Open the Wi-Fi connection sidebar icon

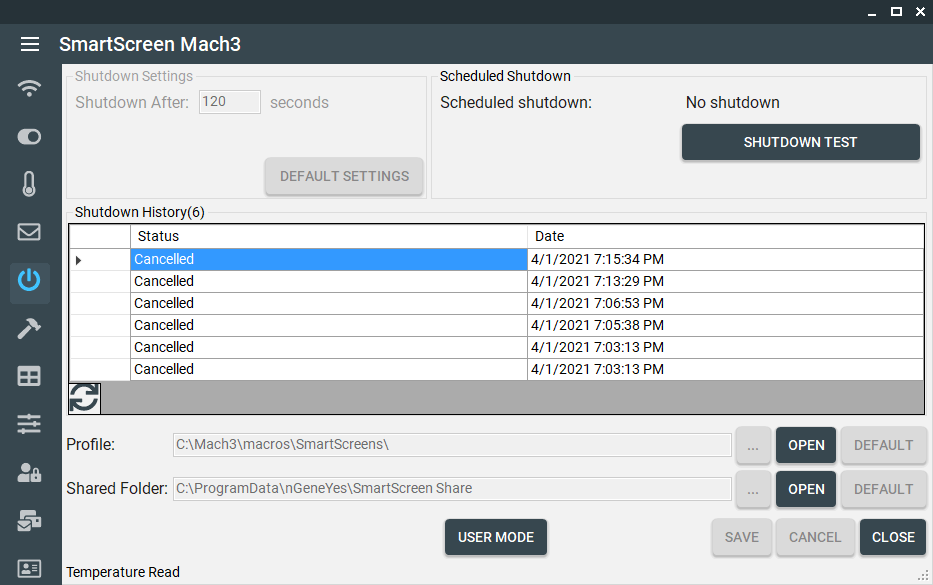(30, 88)
